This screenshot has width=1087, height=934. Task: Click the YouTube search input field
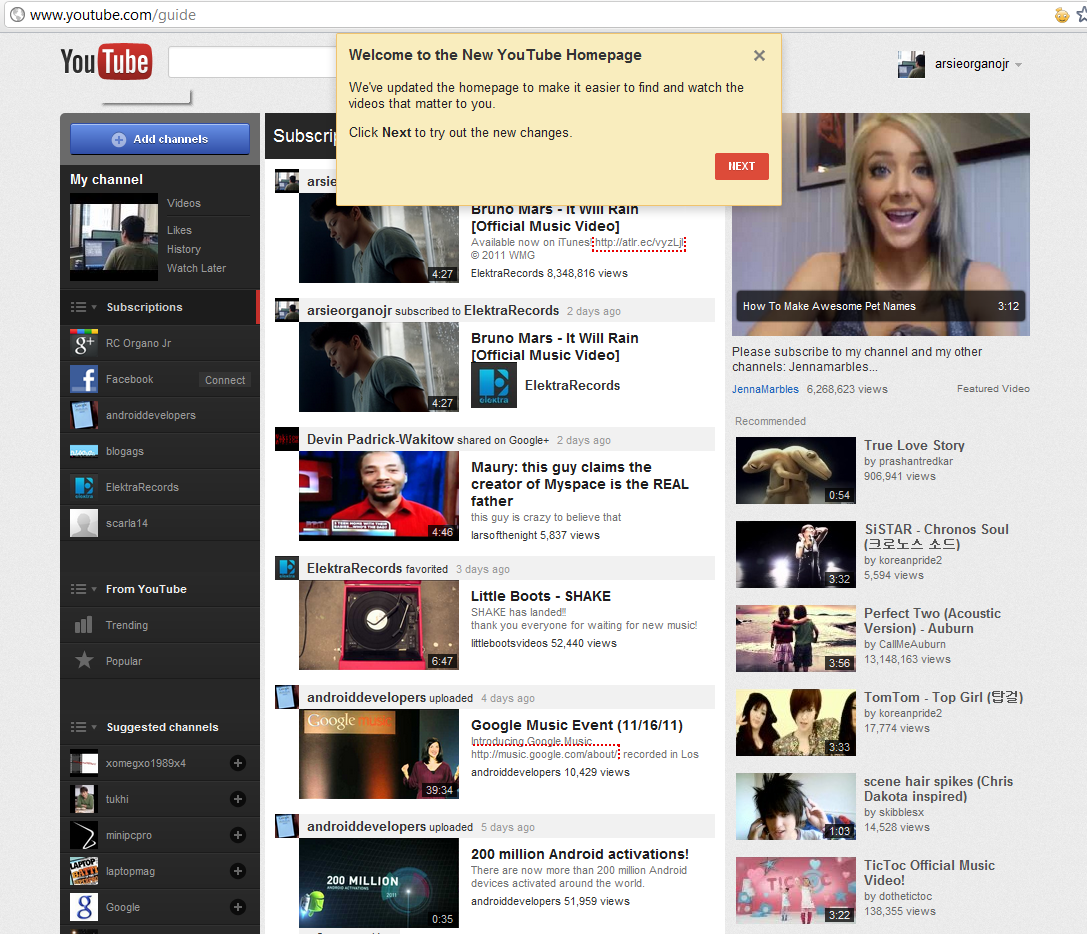tap(252, 62)
